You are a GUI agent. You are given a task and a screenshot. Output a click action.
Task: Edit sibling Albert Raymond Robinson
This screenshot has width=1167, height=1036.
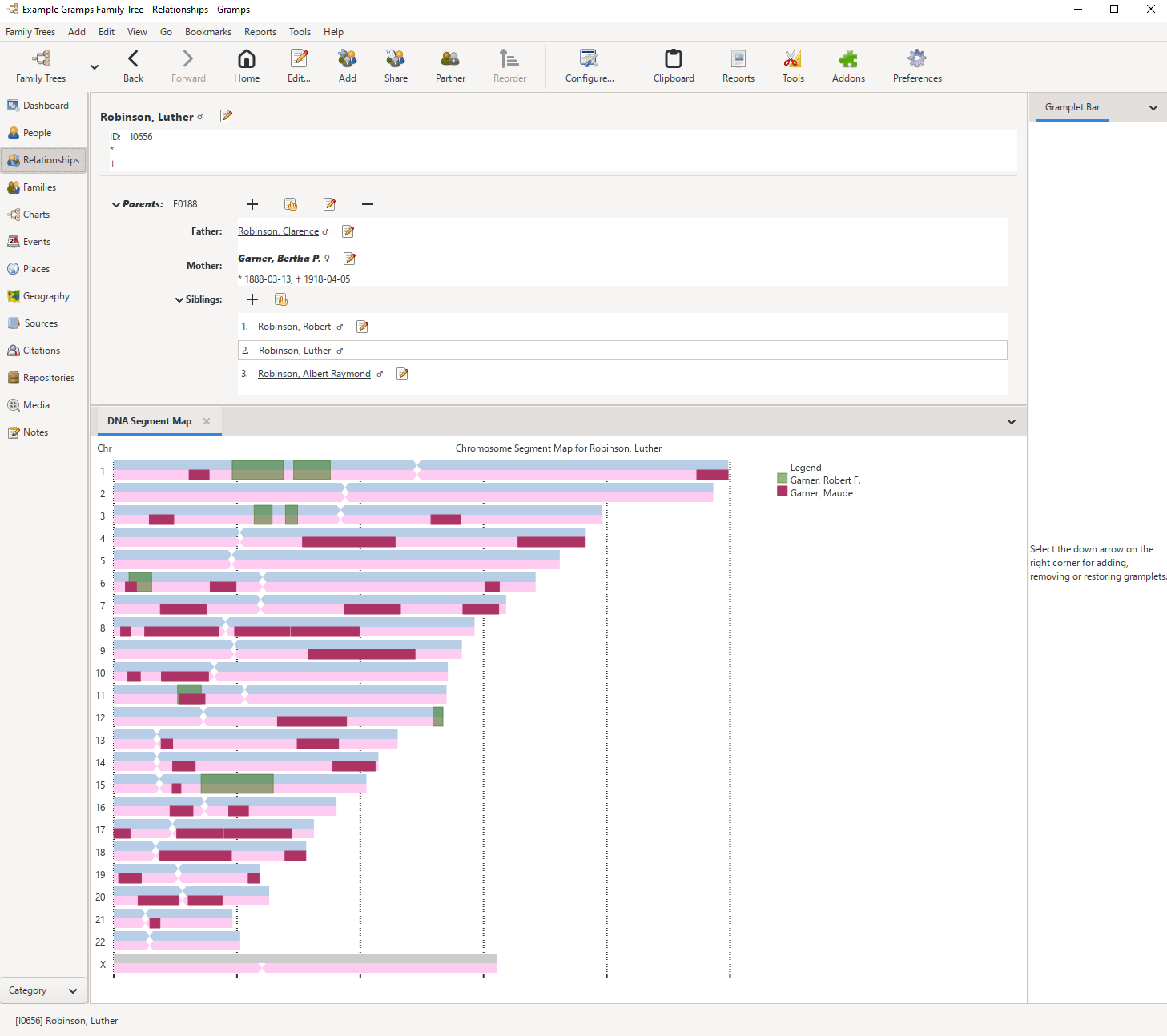[x=403, y=374]
